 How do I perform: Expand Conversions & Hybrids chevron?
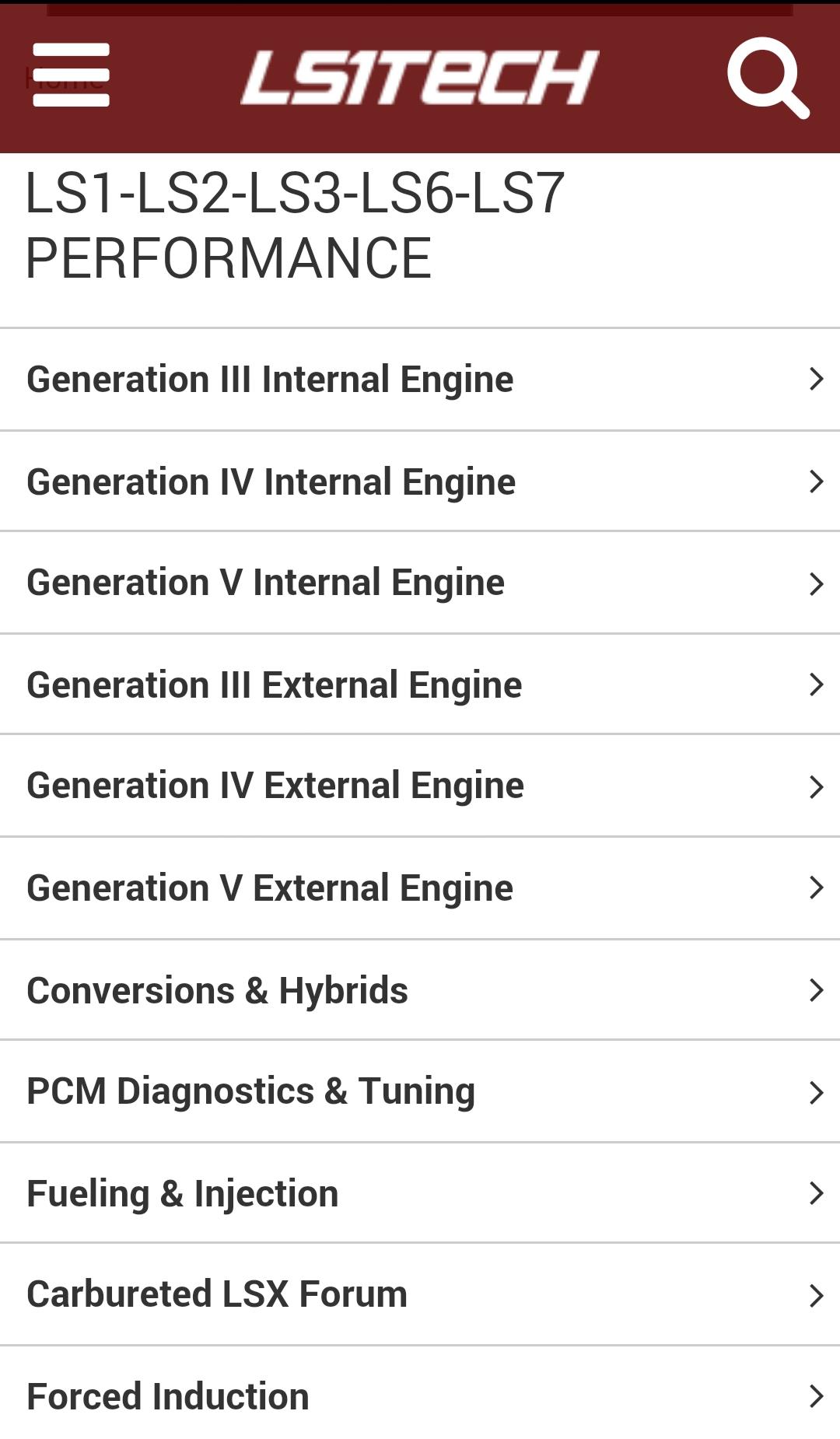click(816, 990)
